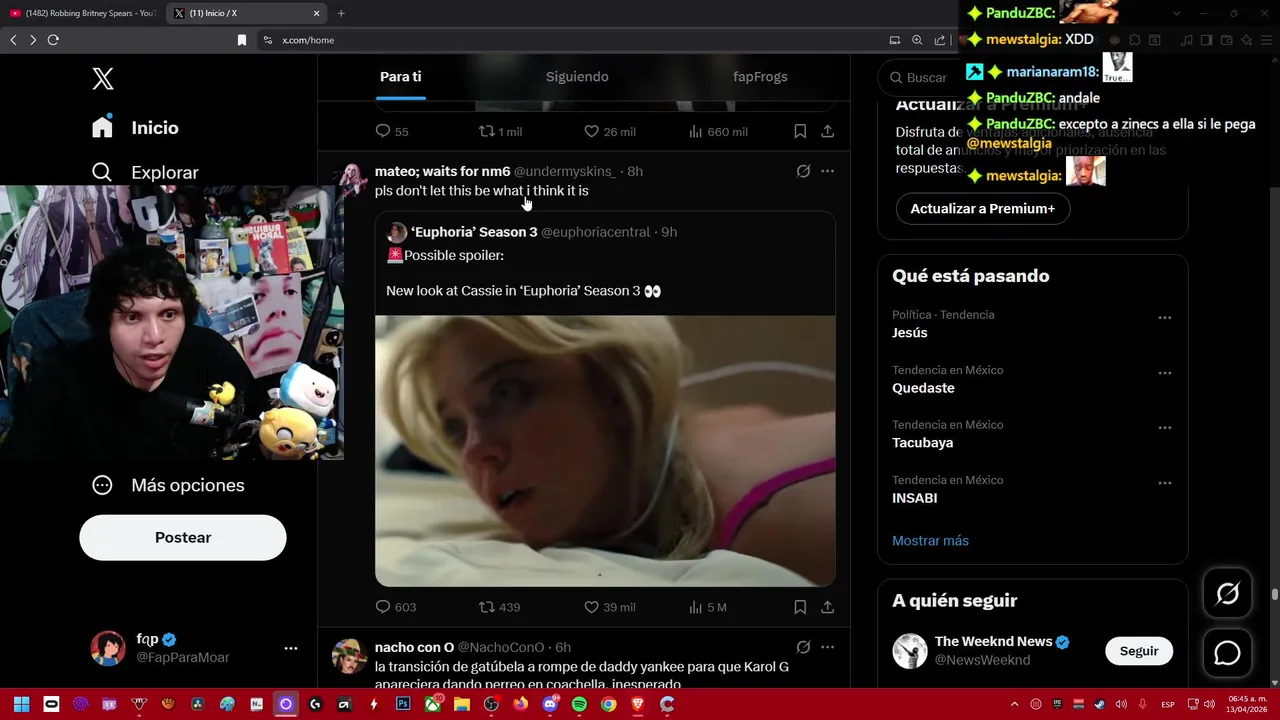Open options for the Jesús trend
This screenshot has width=1280, height=720.
point(1164,318)
